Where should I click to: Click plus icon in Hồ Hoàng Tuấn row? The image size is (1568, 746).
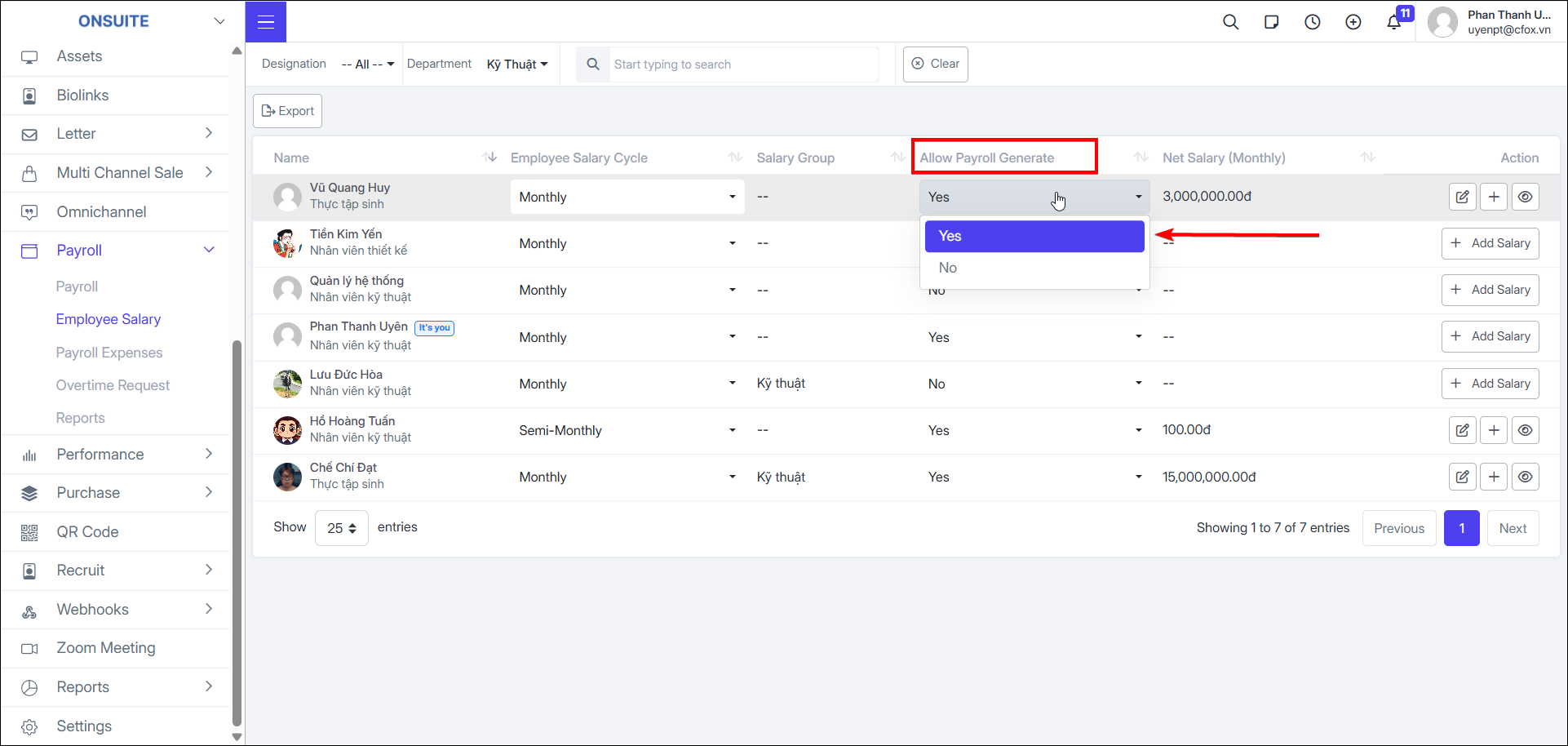pos(1494,430)
